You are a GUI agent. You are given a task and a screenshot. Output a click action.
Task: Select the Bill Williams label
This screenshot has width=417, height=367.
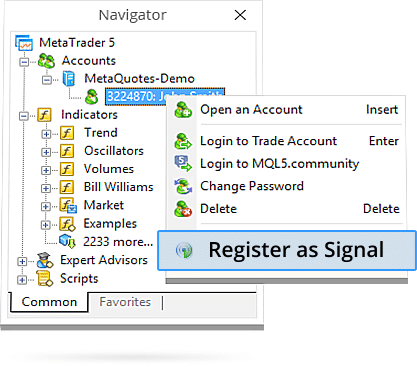tap(118, 187)
